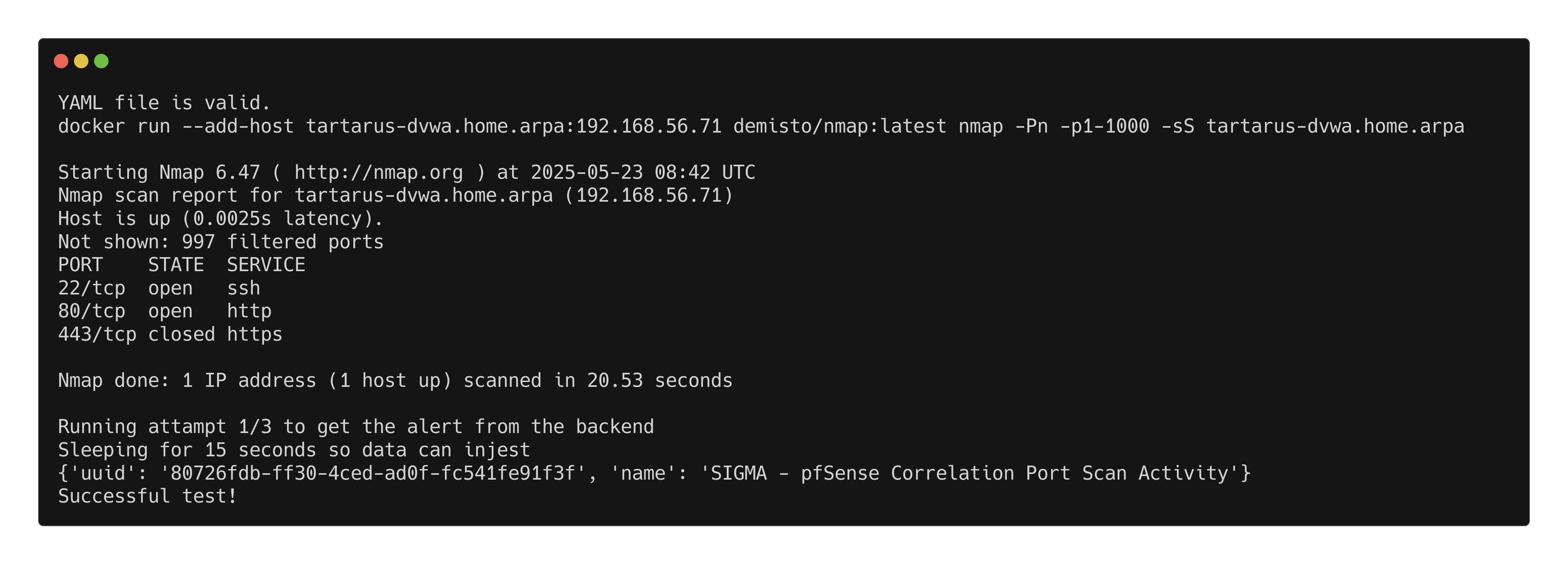Click the green maximize window button
This screenshot has width=1568, height=564.
tap(101, 61)
